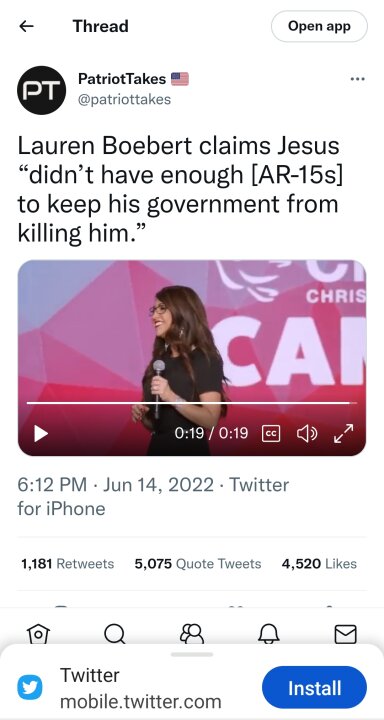Screen dimensions: 384x720
Task: View the 1,181 Retweets list
Action: [68, 564]
